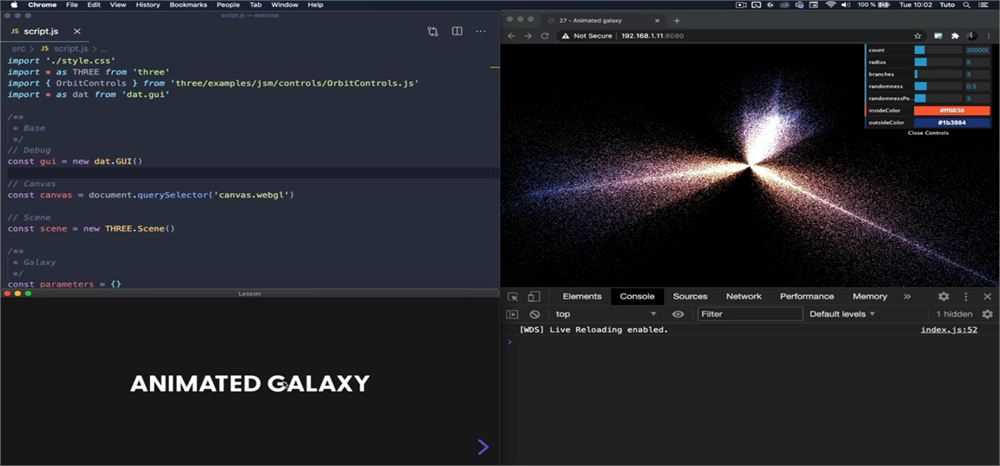Click the radius value field
1000x466 pixels.
pos(977,62)
